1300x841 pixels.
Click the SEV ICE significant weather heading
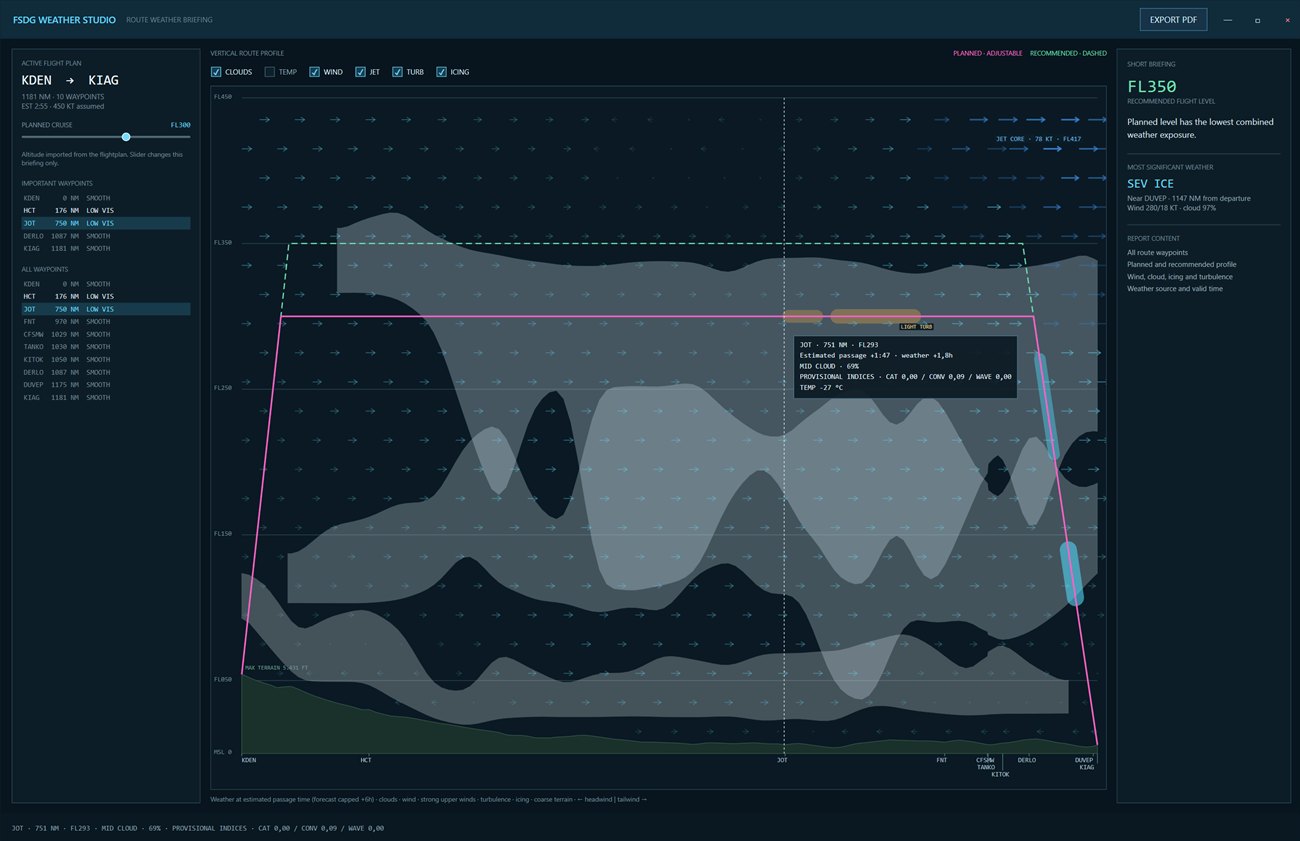(1150, 183)
